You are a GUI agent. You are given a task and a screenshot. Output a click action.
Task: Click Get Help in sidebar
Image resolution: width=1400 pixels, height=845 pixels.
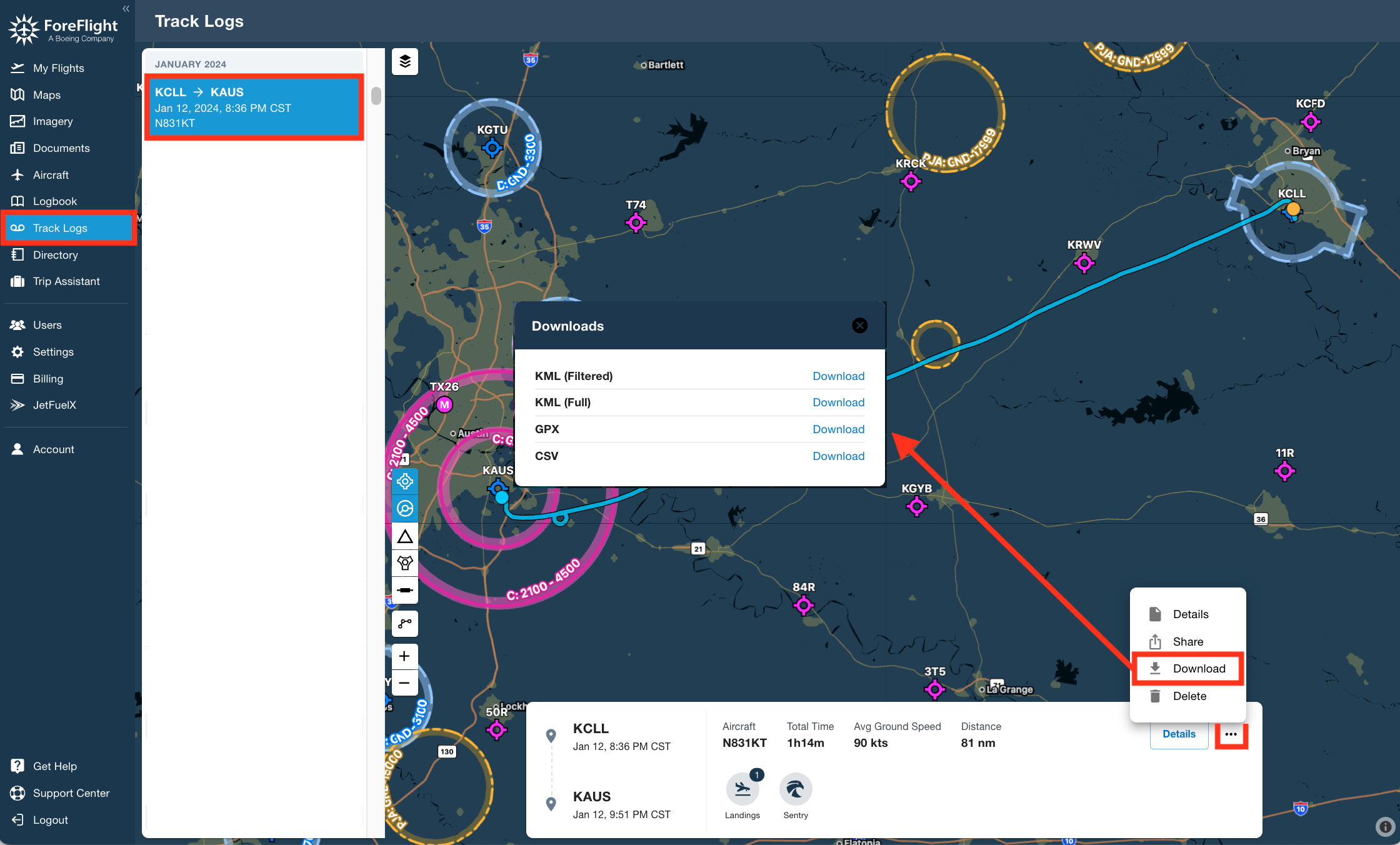pyautogui.click(x=54, y=766)
